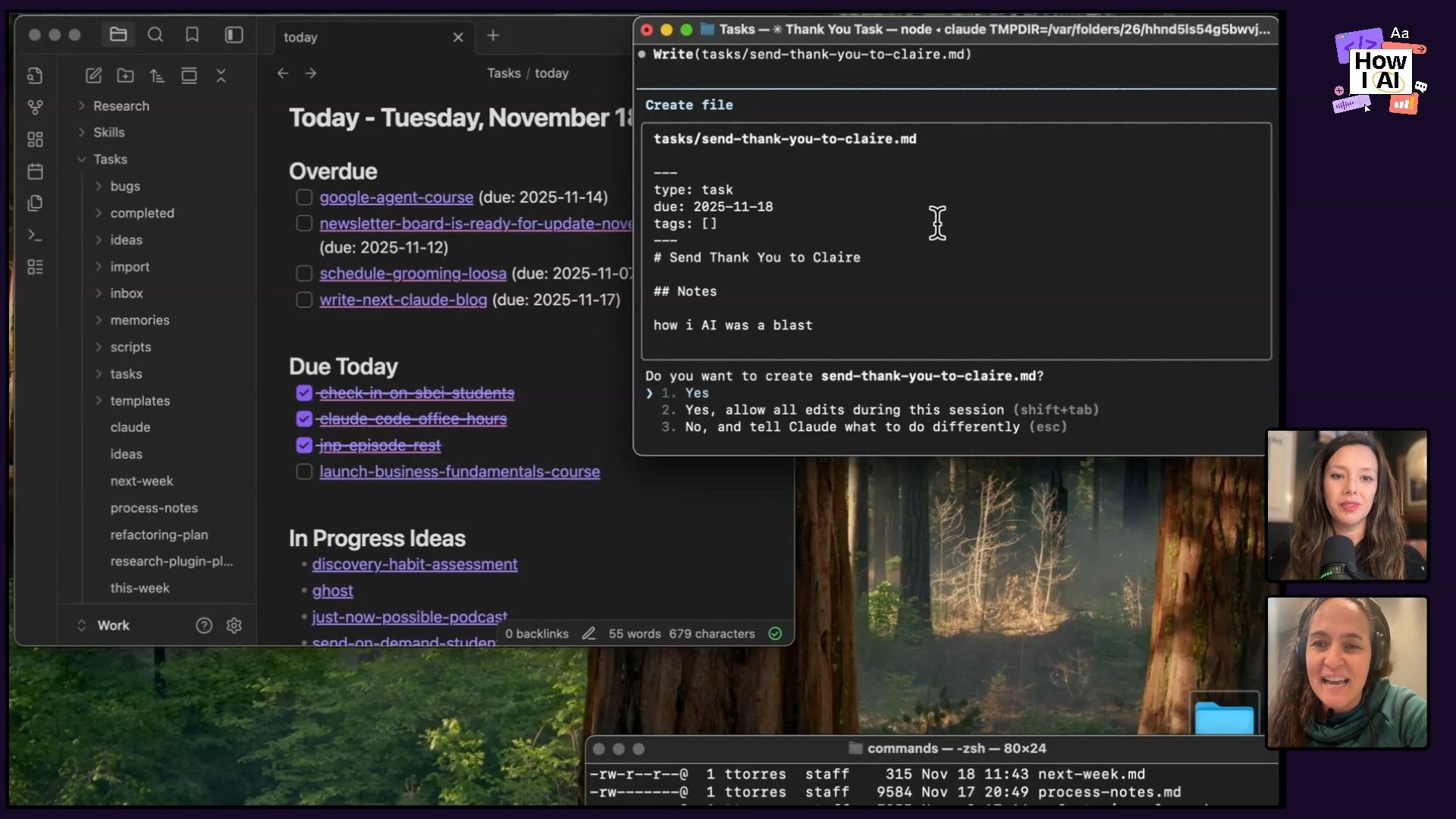Create a new note icon

click(93, 76)
